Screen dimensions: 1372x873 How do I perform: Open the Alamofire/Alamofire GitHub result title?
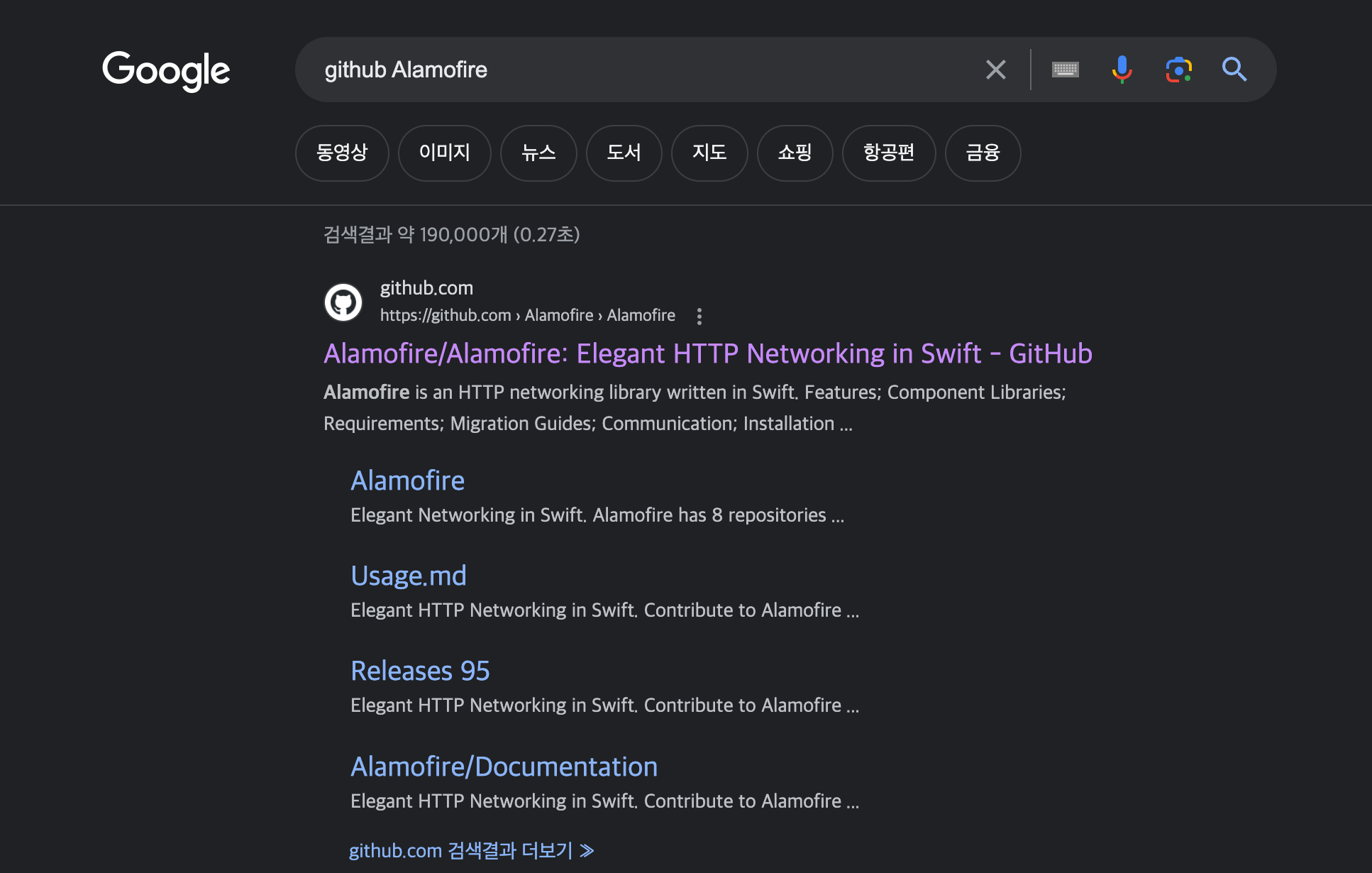click(x=708, y=353)
